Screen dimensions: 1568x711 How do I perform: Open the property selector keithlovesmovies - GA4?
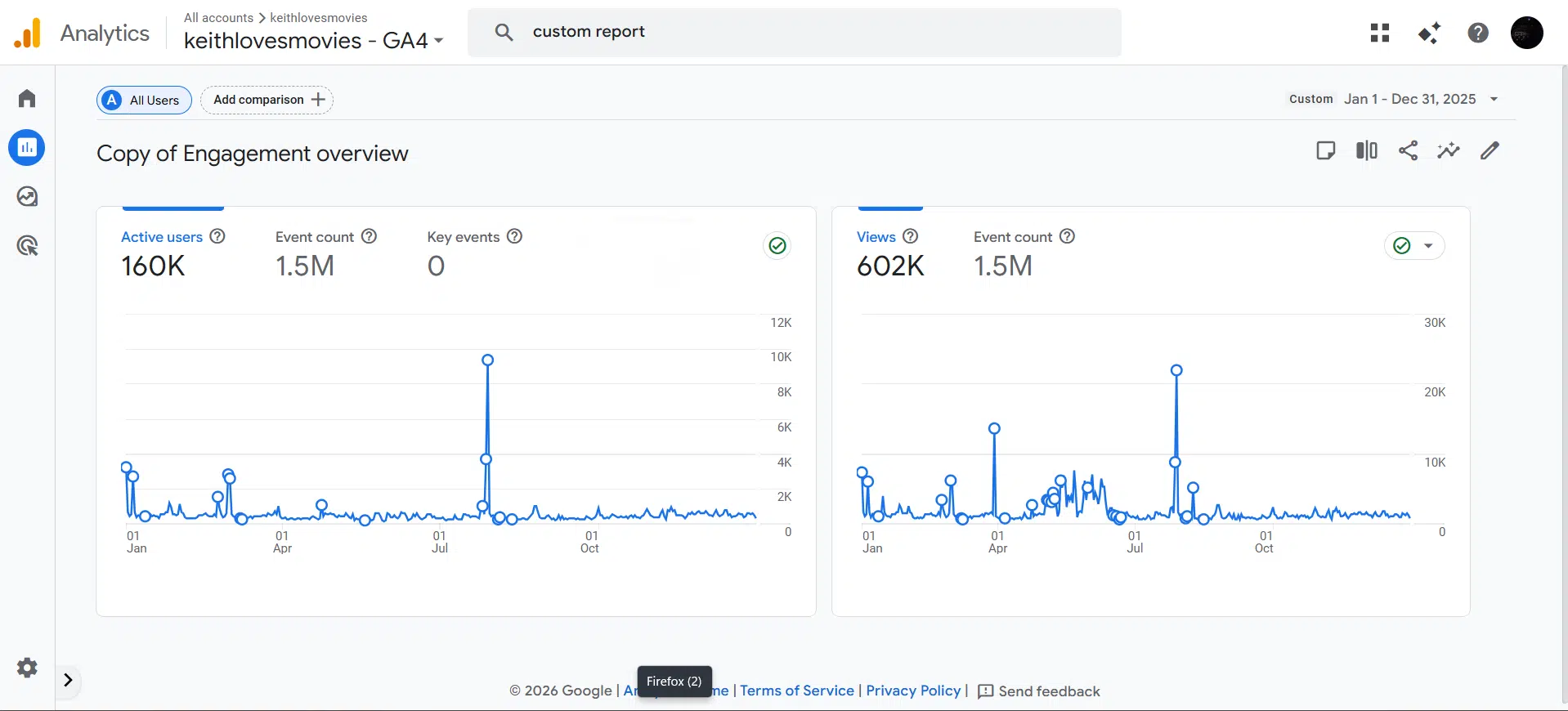point(313,41)
